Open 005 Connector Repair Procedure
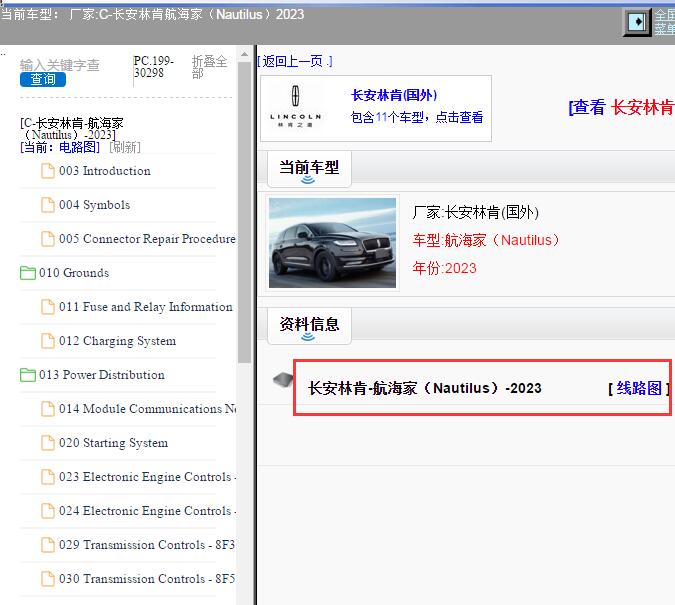675x605 pixels. (x=147, y=239)
